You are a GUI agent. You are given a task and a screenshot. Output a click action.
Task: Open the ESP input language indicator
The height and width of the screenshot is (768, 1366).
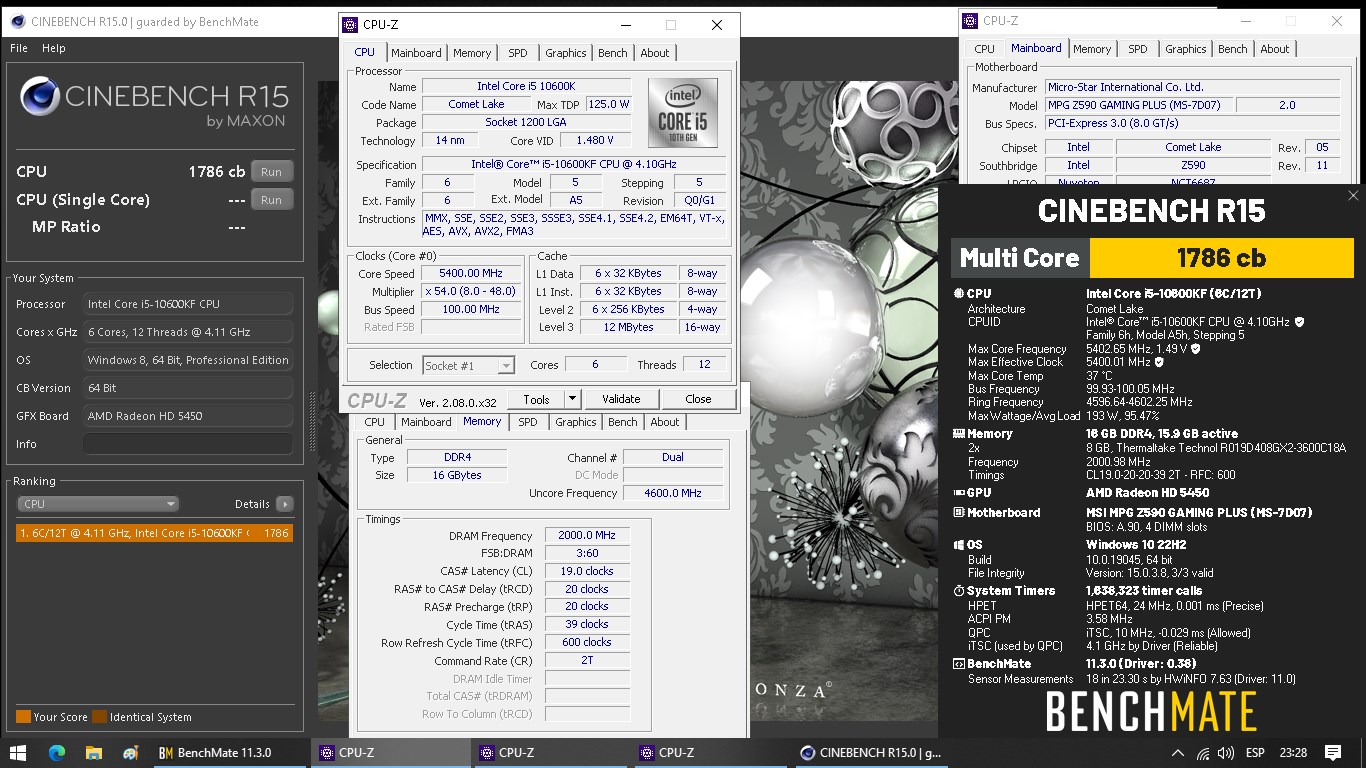coord(1255,752)
